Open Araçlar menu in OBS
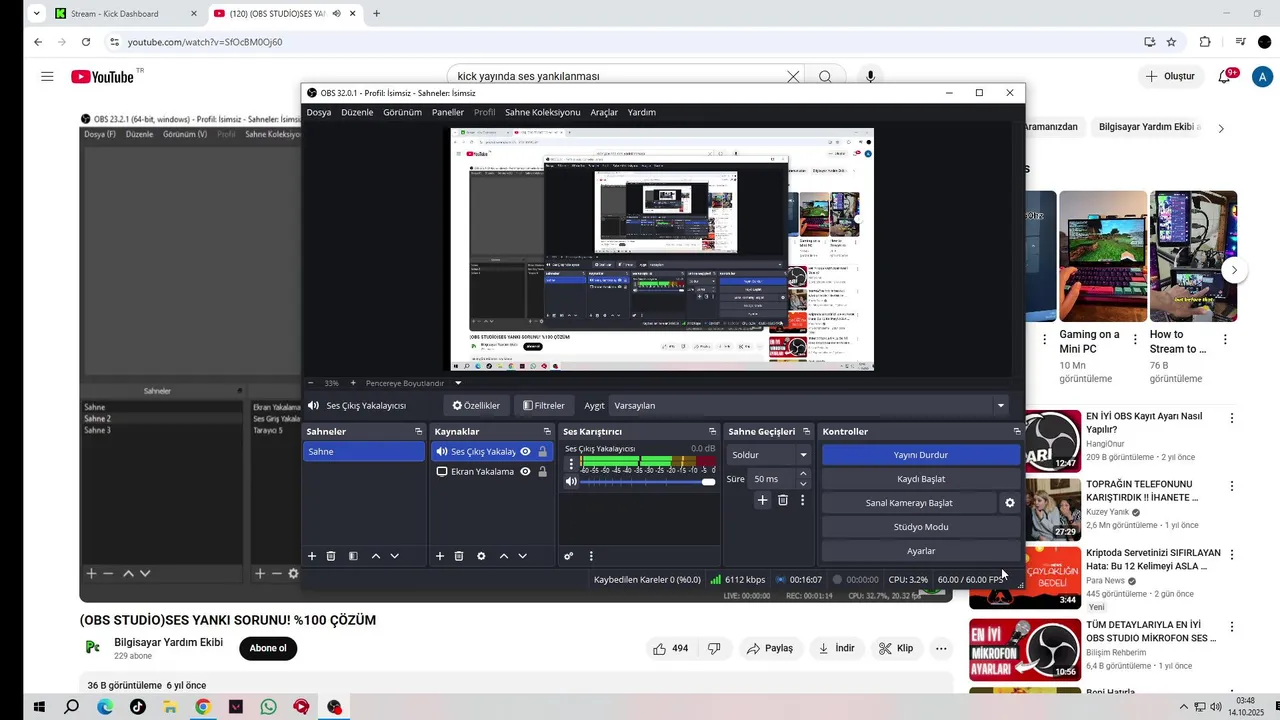This screenshot has height=720, width=1280. click(604, 112)
